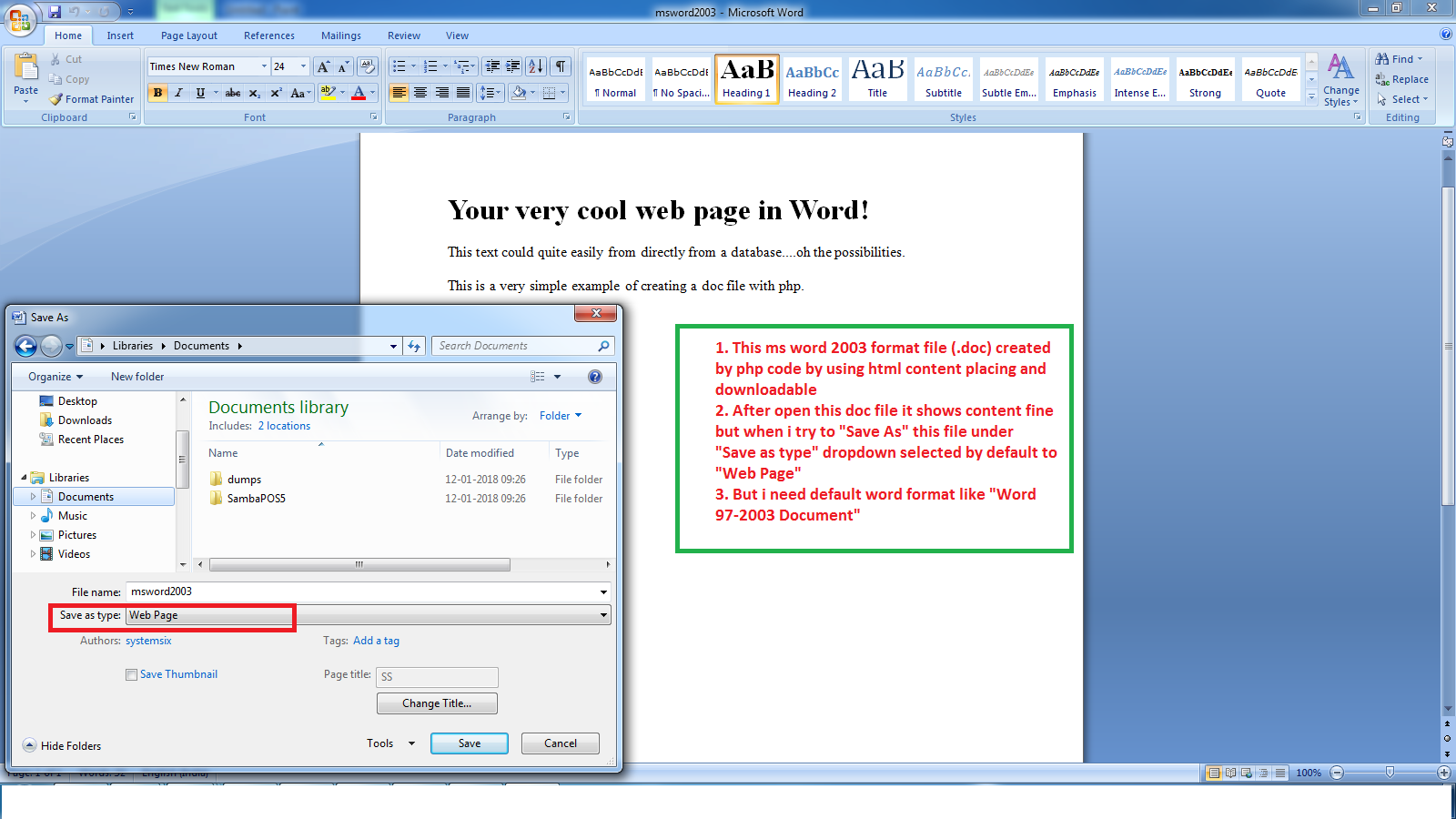The width and height of the screenshot is (1456, 819).
Task: Click the dialog Back arrow button
Action: (x=26, y=346)
